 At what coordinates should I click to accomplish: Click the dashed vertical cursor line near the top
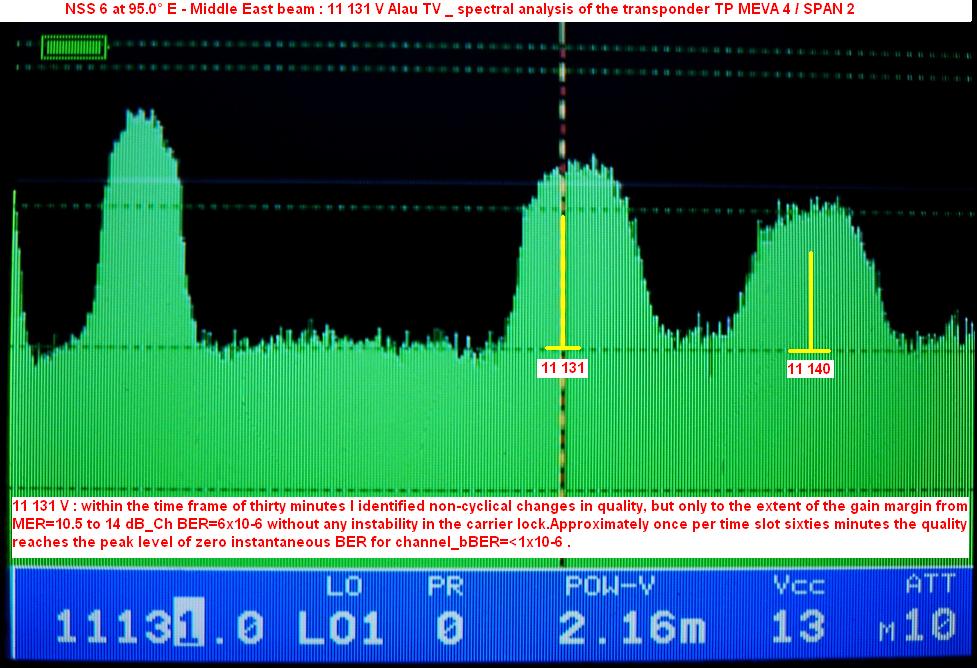click(x=563, y=80)
